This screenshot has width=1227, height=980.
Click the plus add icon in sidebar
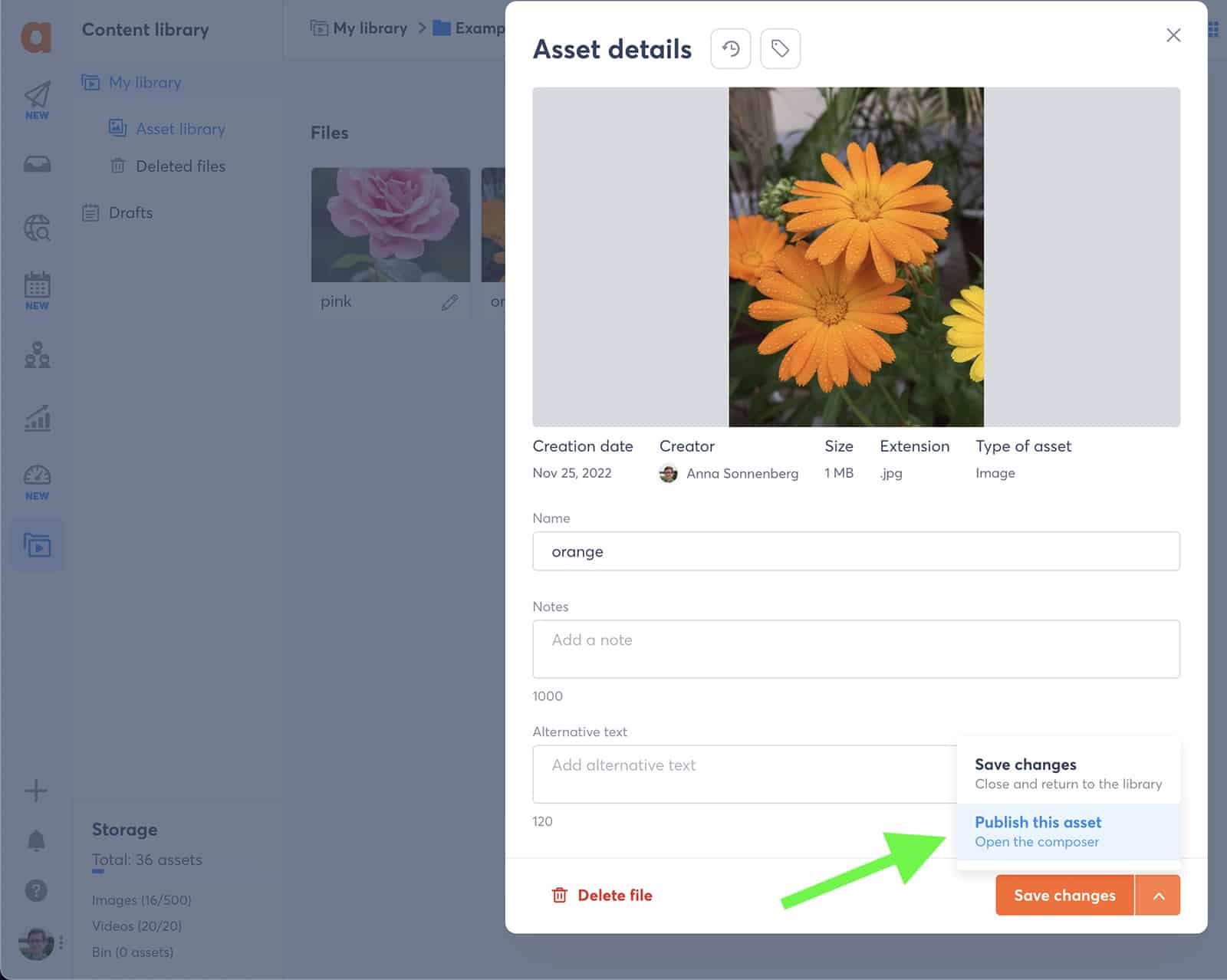tap(36, 791)
